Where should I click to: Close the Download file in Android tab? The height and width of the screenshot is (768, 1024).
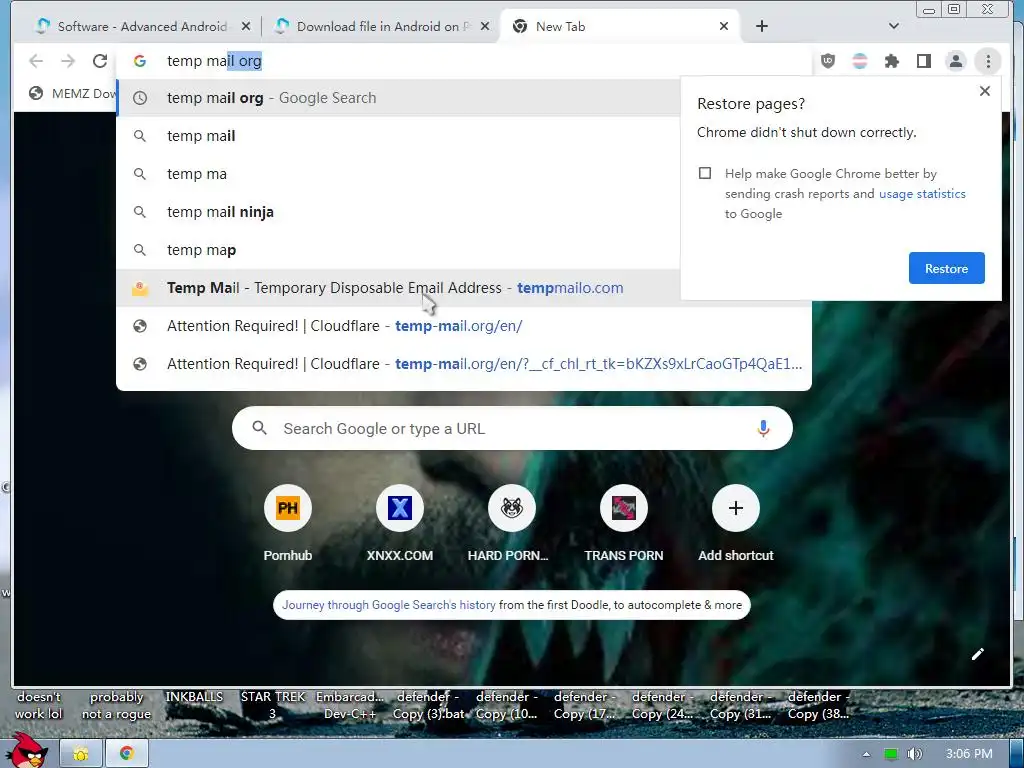[485, 26]
